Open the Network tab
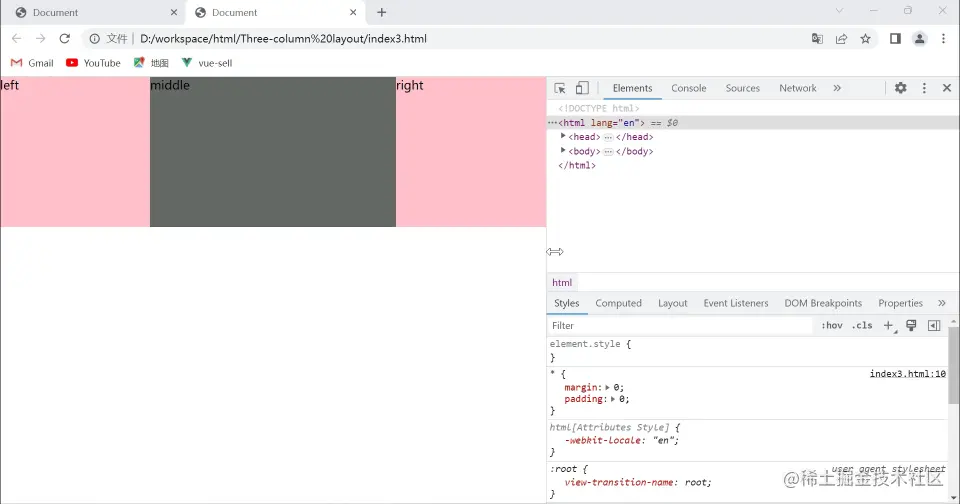Viewport: 960px width, 504px height. [x=798, y=88]
